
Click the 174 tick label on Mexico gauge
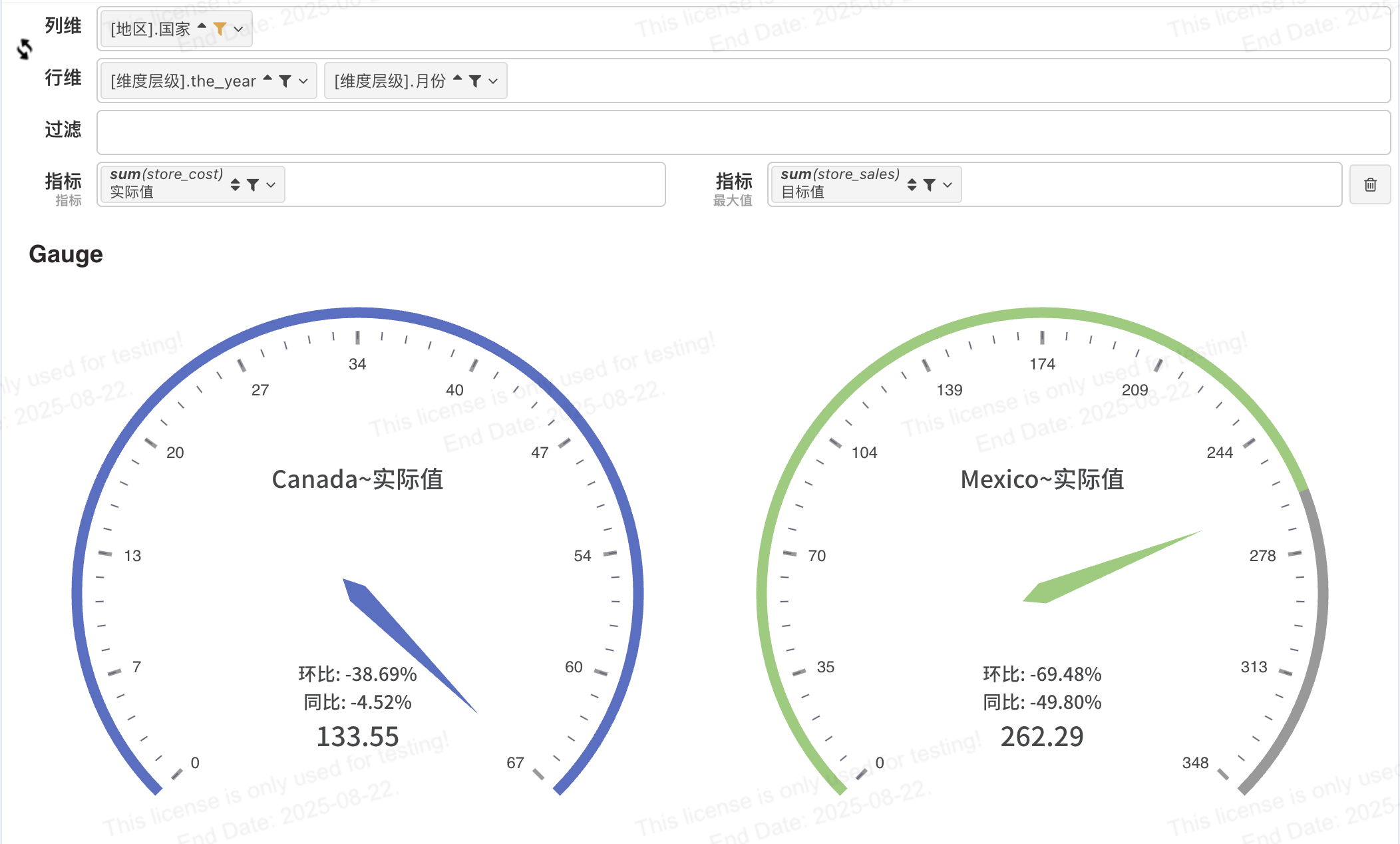tap(1042, 364)
